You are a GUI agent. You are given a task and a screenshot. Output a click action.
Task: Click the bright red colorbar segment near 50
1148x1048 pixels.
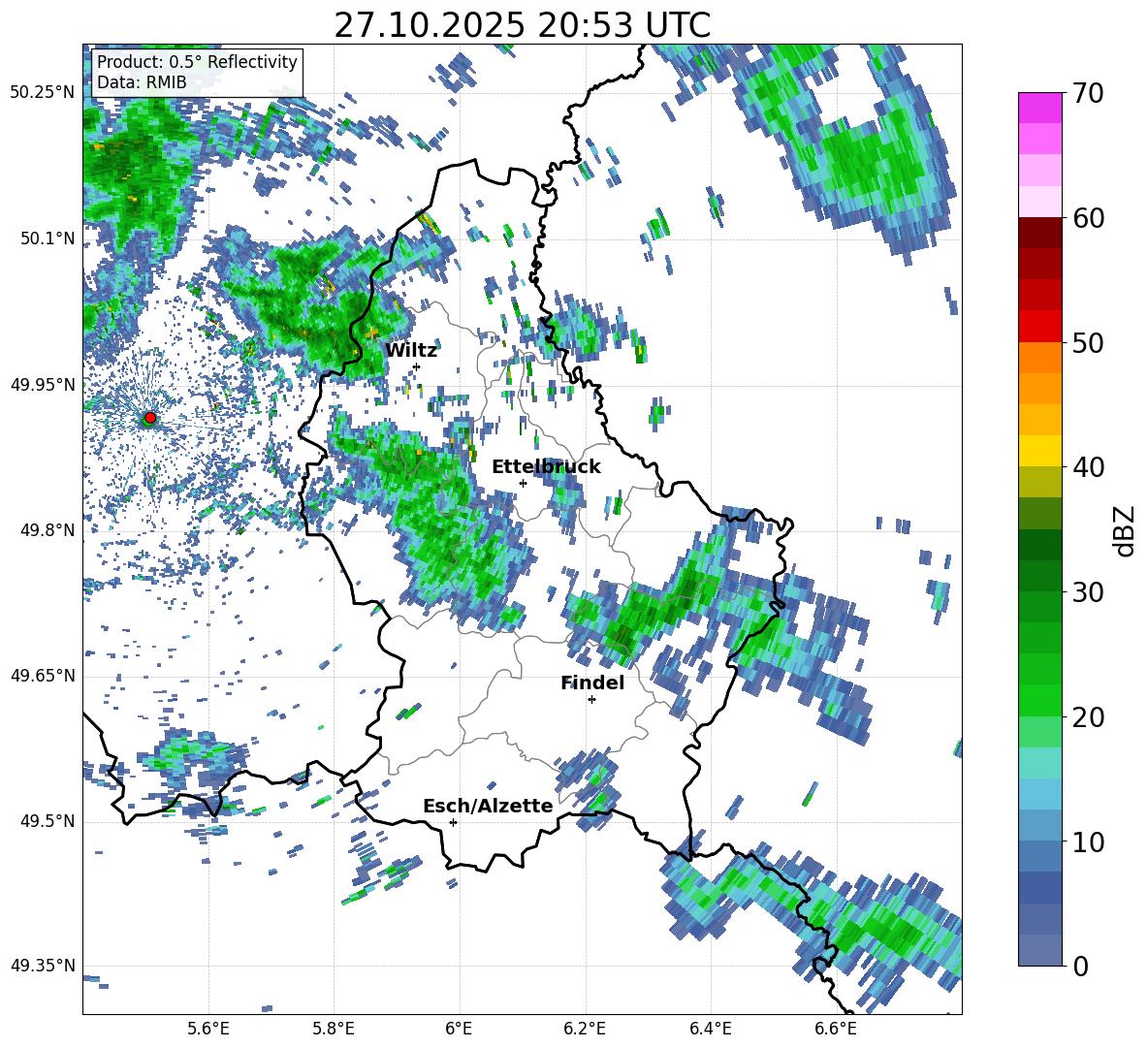1039,327
